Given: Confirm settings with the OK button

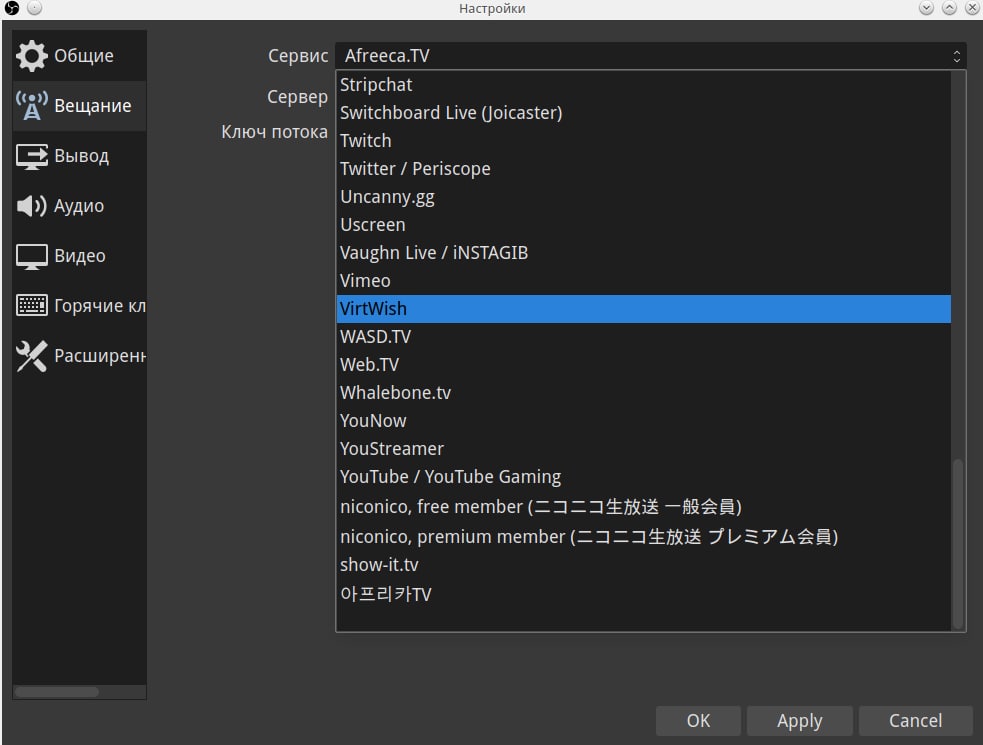Looking at the screenshot, I should (x=698, y=721).
